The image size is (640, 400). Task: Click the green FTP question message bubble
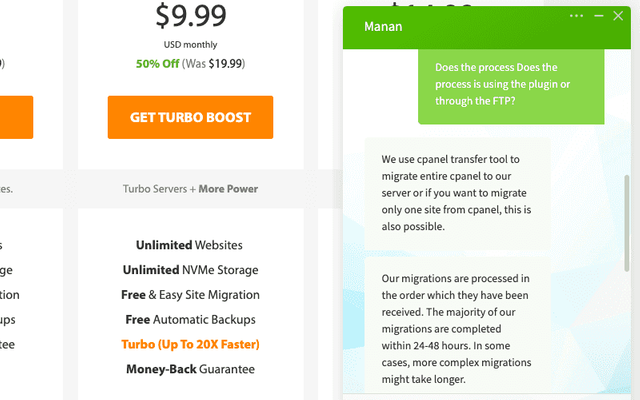coord(511,84)
